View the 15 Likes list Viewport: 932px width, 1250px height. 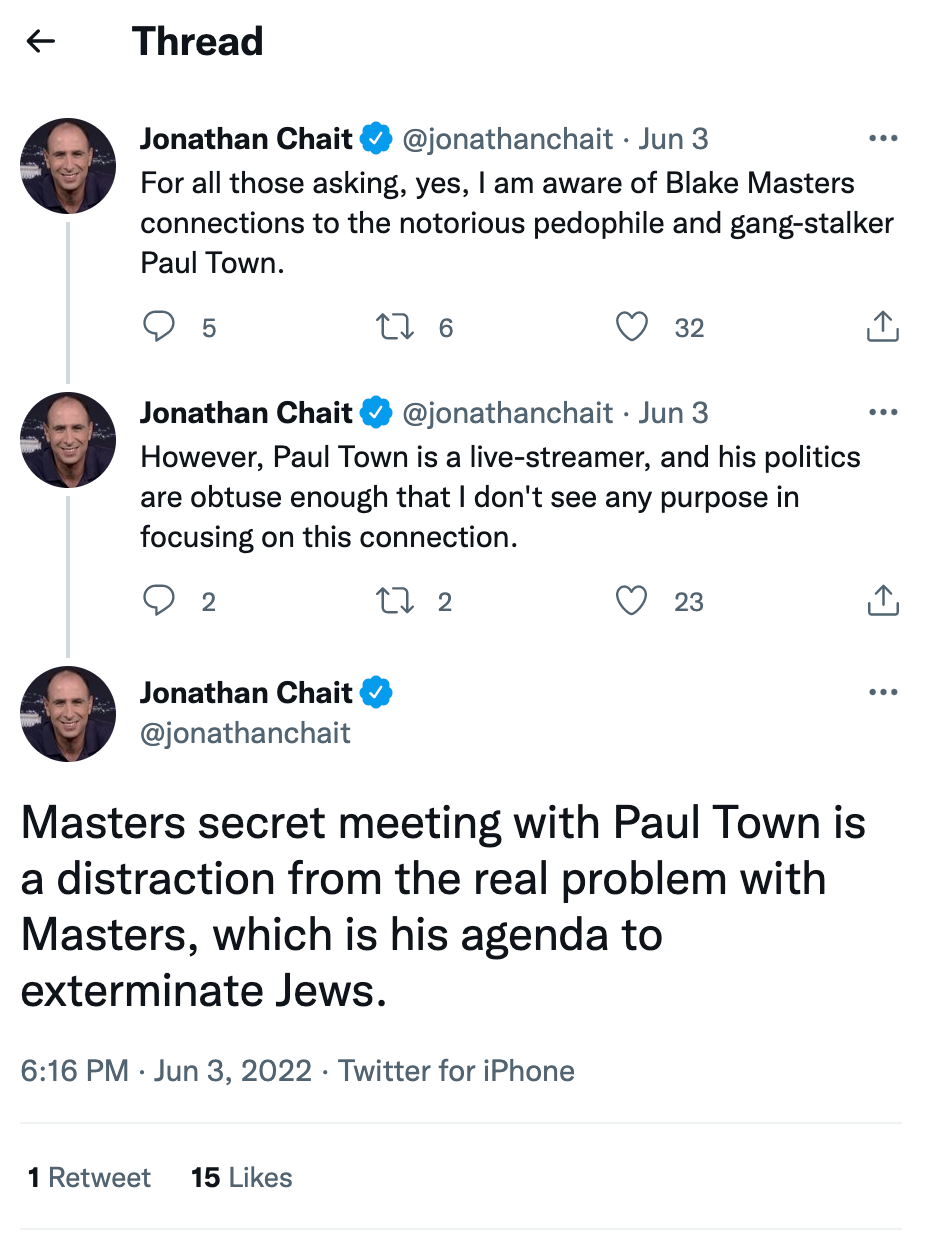tap(242, 1178)
